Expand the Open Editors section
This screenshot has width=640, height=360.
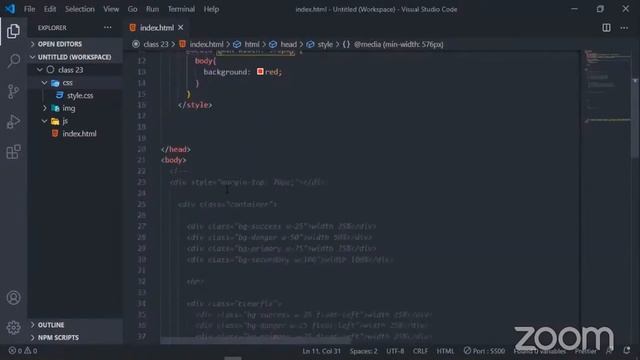click(75, 44)
